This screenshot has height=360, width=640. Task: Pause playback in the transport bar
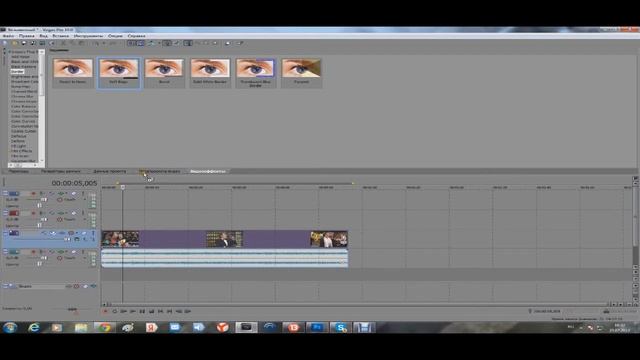[x=142, y=311]
